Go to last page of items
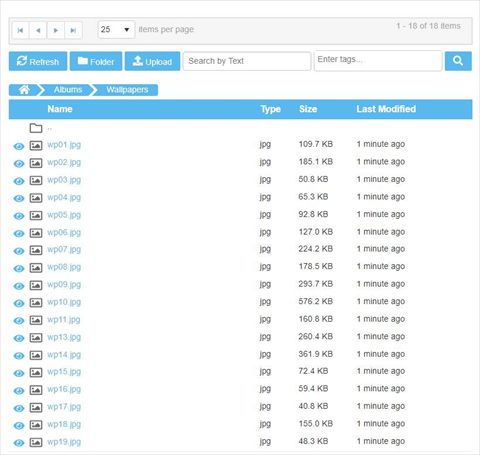The width and height of the screenshot is (480, 455). tap(73, 30)
